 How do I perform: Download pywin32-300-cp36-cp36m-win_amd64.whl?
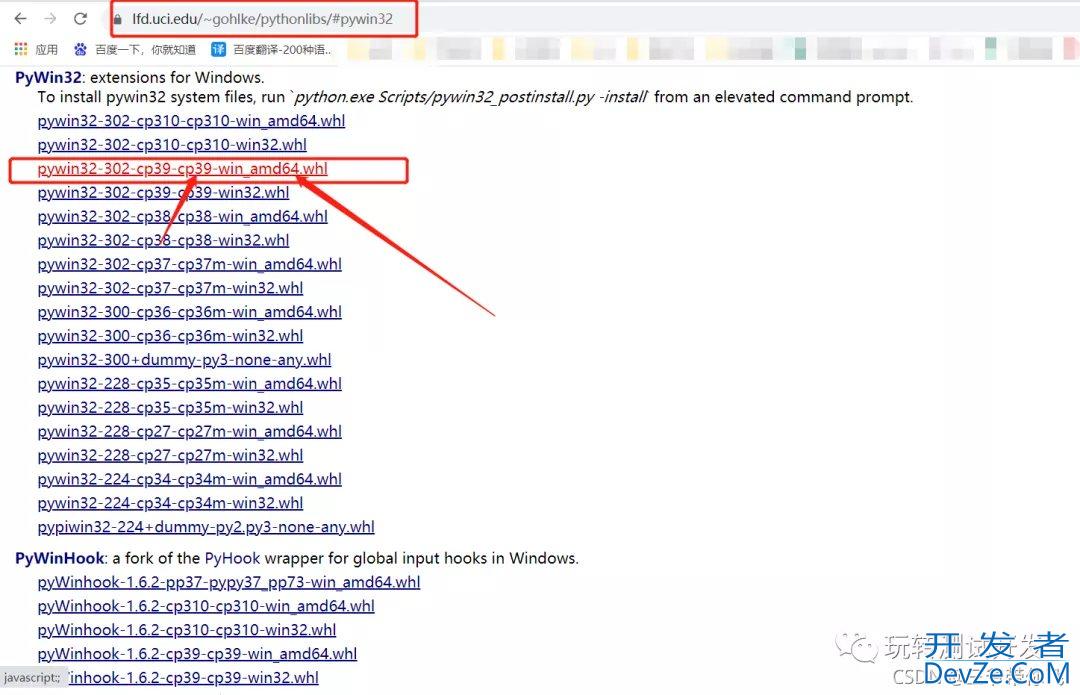pyautogui.click(x=189, y=312)
